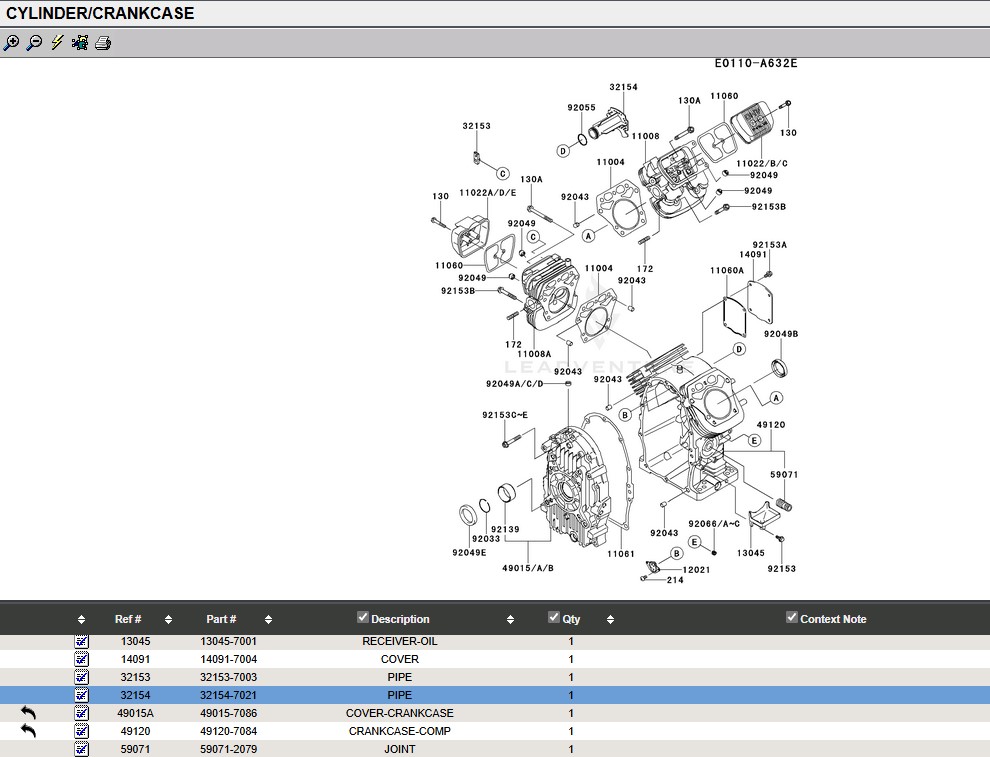Click the back arrow icon beside 49015A
The image size is (990, 757).
pyautogui.click(x=28, y=713)
